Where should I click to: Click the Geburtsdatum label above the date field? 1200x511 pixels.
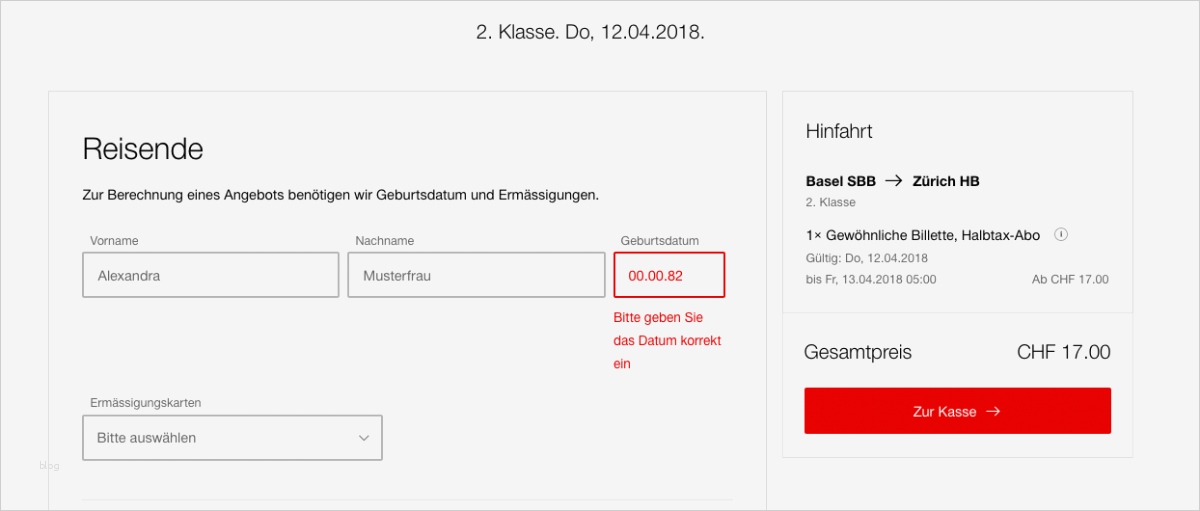[659, 241]
